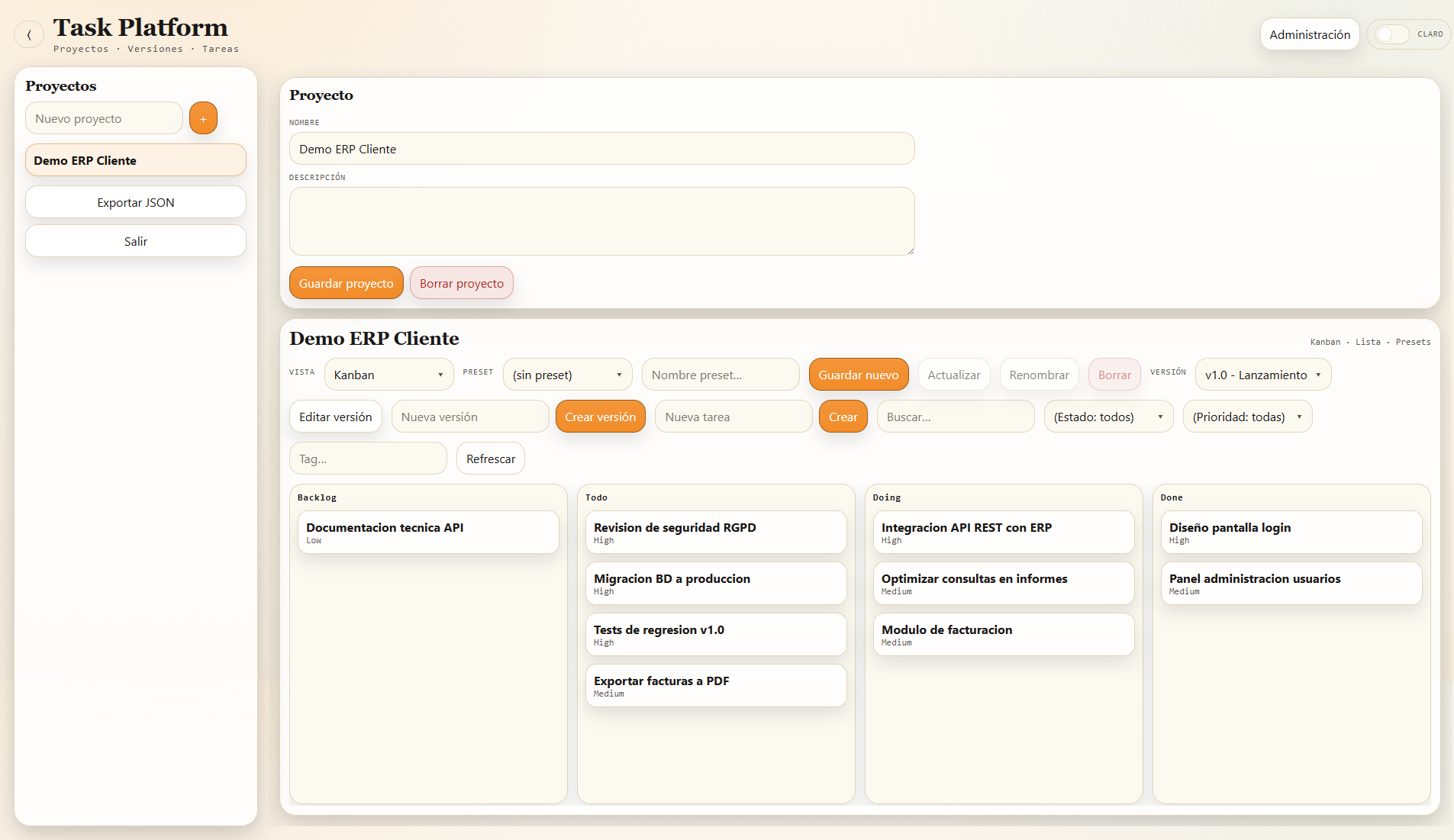
Task: Click the plus icon to add a project
Action: pyautogui.click(x=203, y=117)
